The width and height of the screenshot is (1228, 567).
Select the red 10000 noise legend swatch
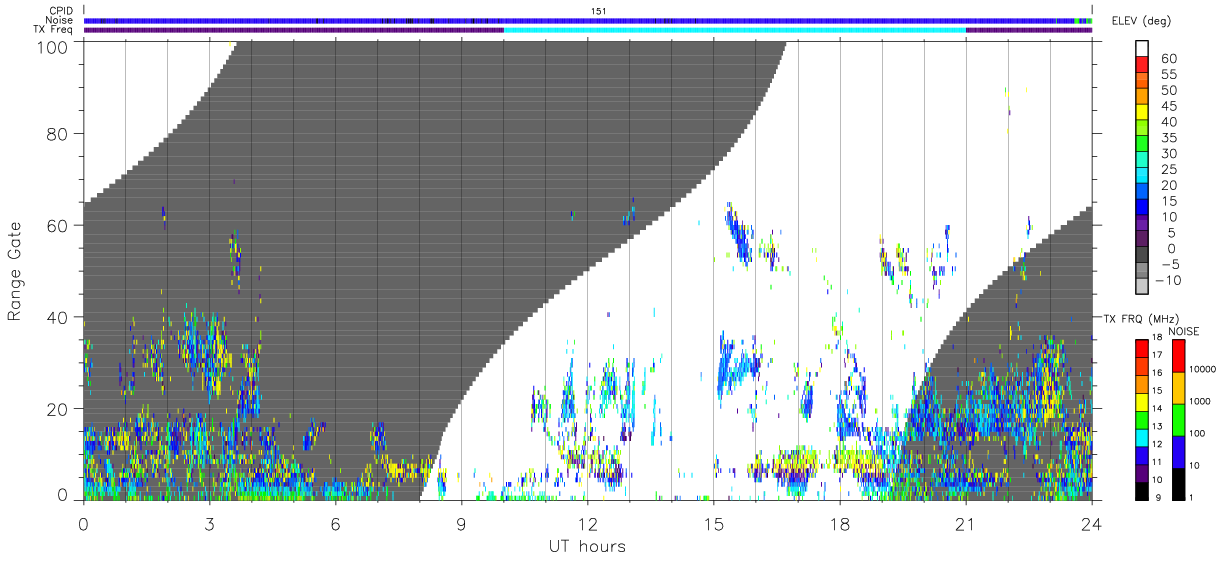(1178, 356)
